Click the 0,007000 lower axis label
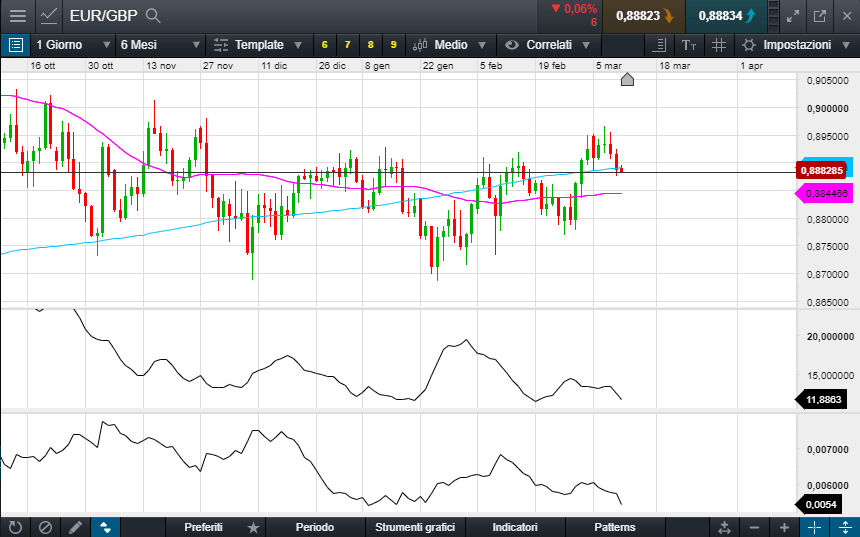 click(x=827, y=450)
